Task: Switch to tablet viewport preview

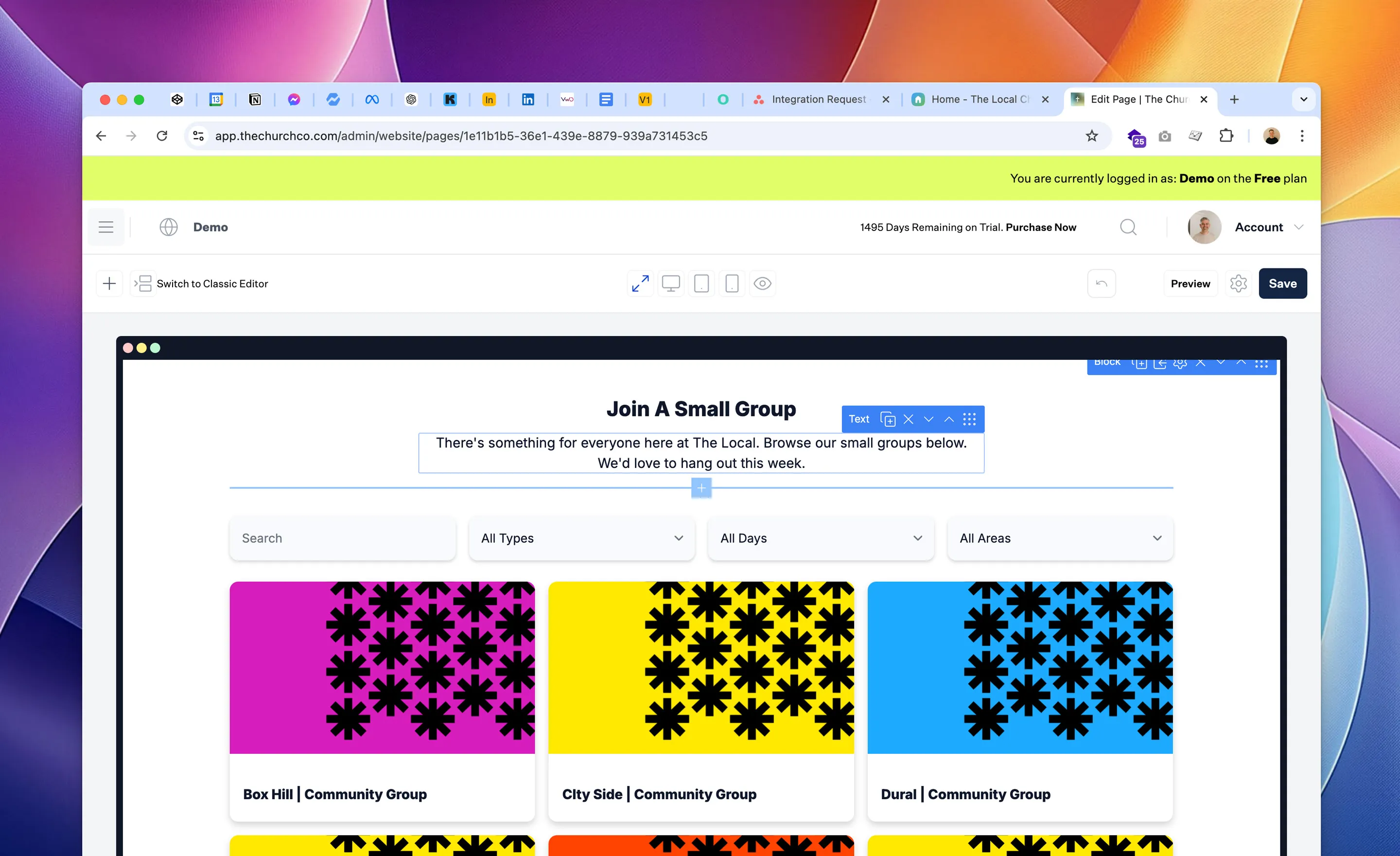Action: point(701,283)
